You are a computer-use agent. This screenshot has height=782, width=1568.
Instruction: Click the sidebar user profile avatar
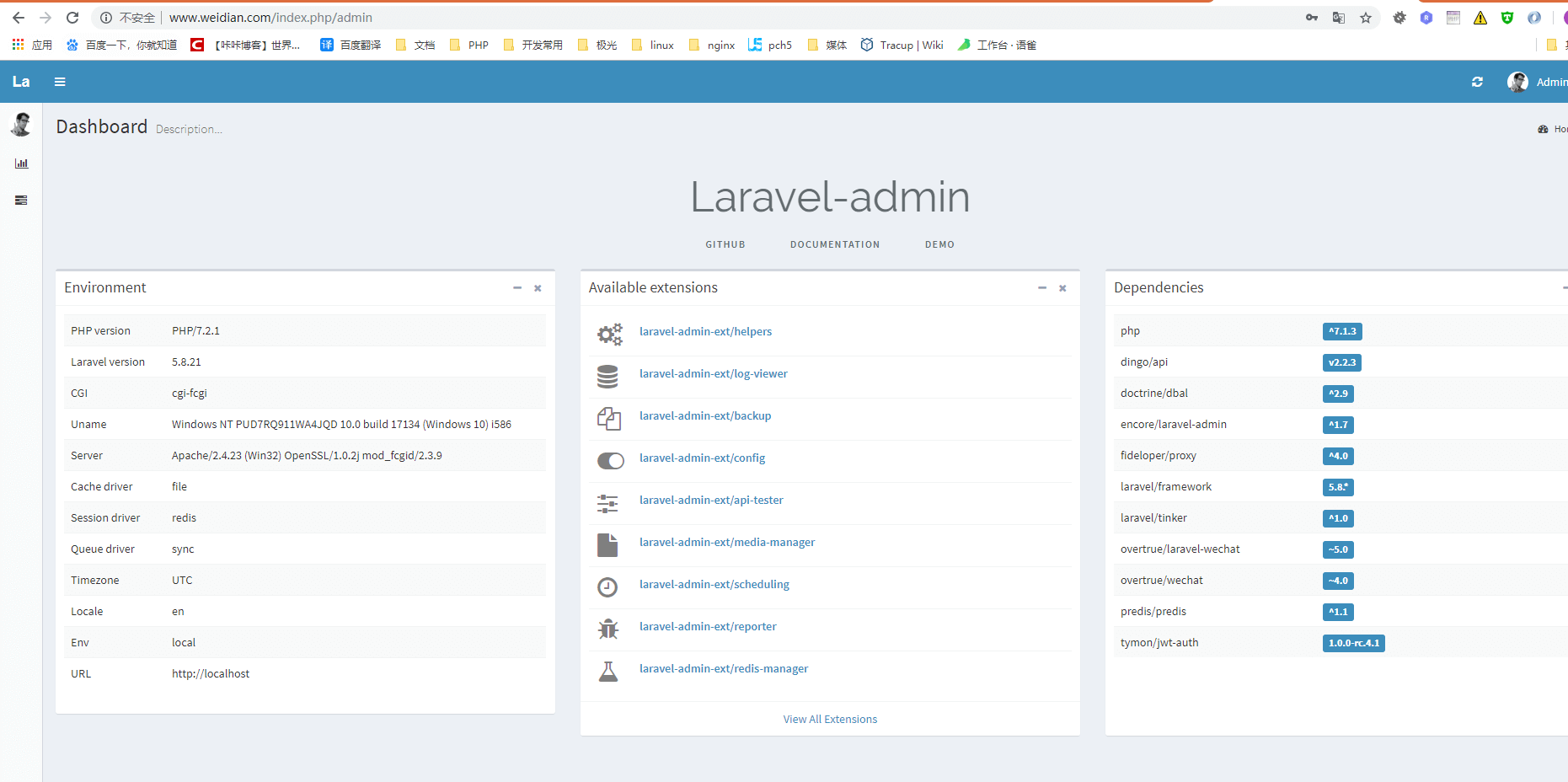(21, 124)
